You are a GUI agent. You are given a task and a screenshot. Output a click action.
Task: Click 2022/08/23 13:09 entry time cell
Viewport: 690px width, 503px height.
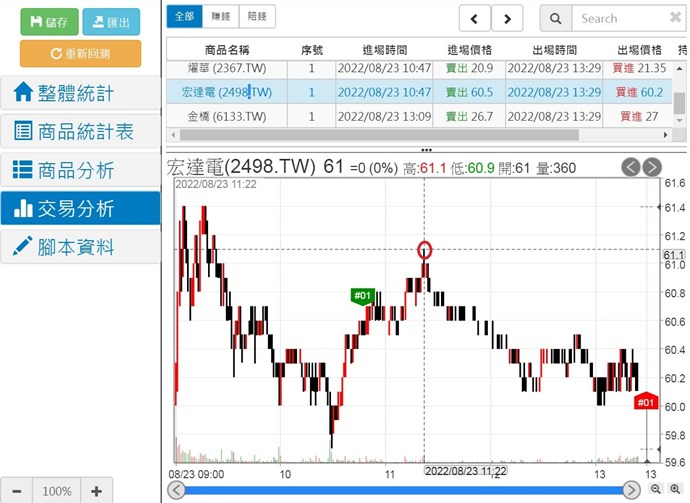click(x=385, y=116)
